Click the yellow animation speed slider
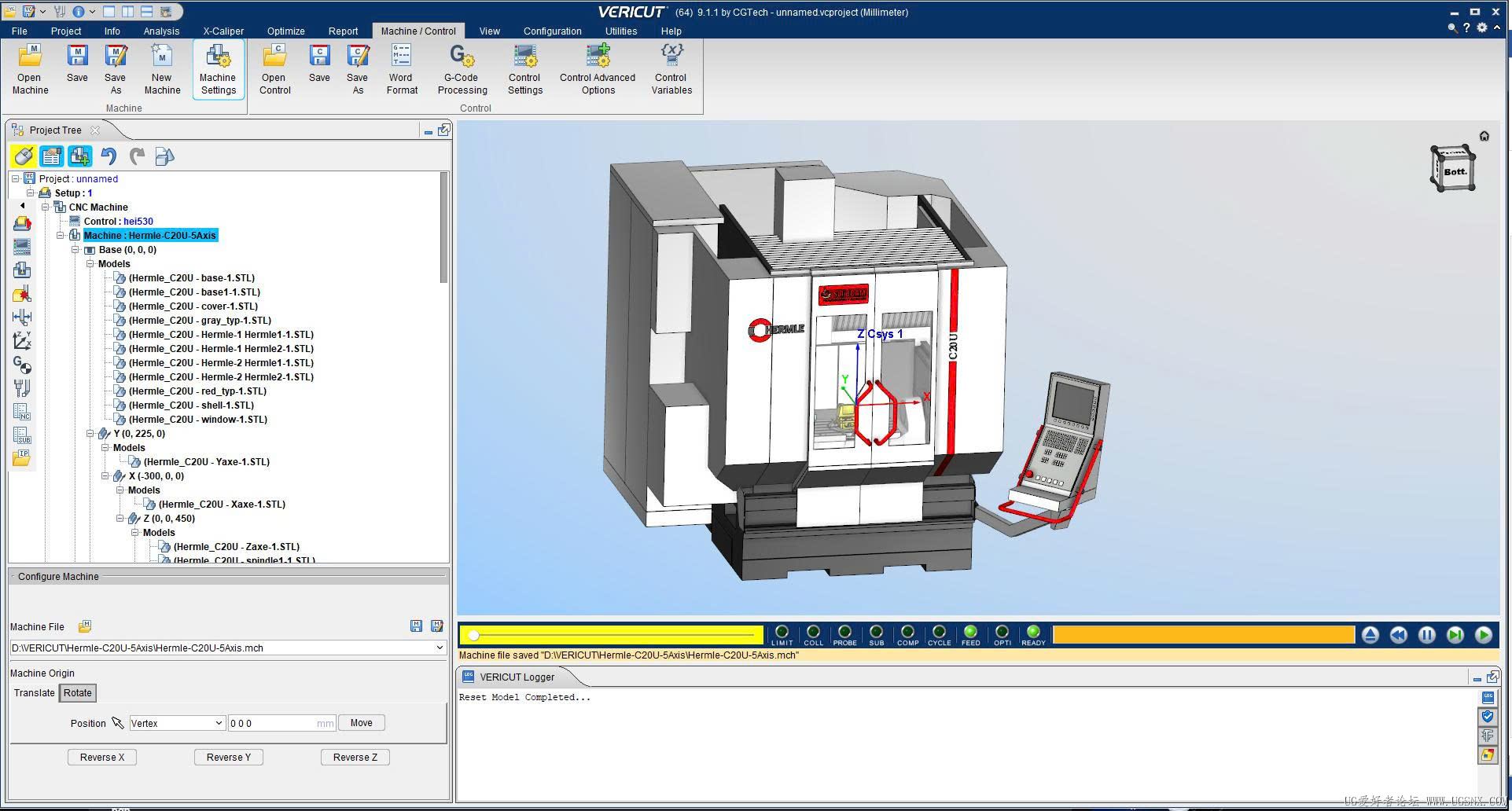 [610, 634]
